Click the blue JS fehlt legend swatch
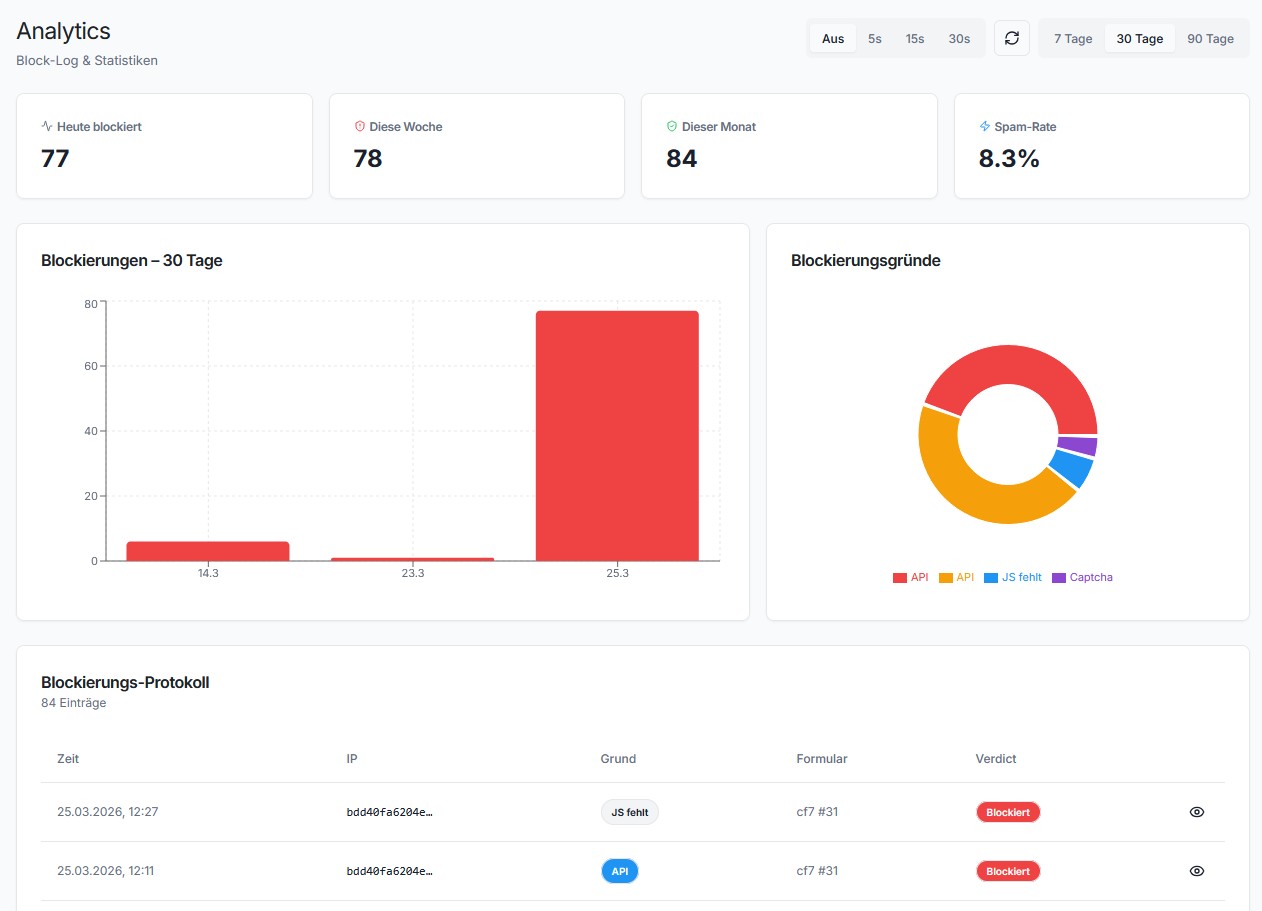 tap(991, 578)
